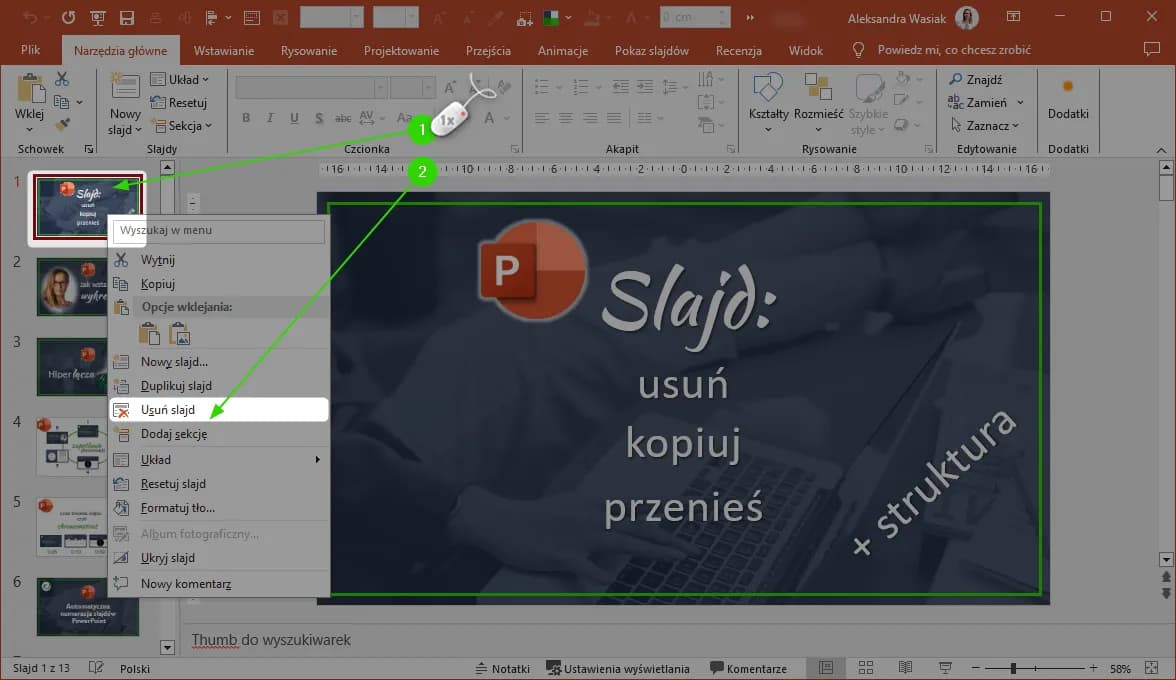This screenshot has height=680, width=1176.
Task: Toggle underline formatting in Czcionka group
Action: click(294, 117)
